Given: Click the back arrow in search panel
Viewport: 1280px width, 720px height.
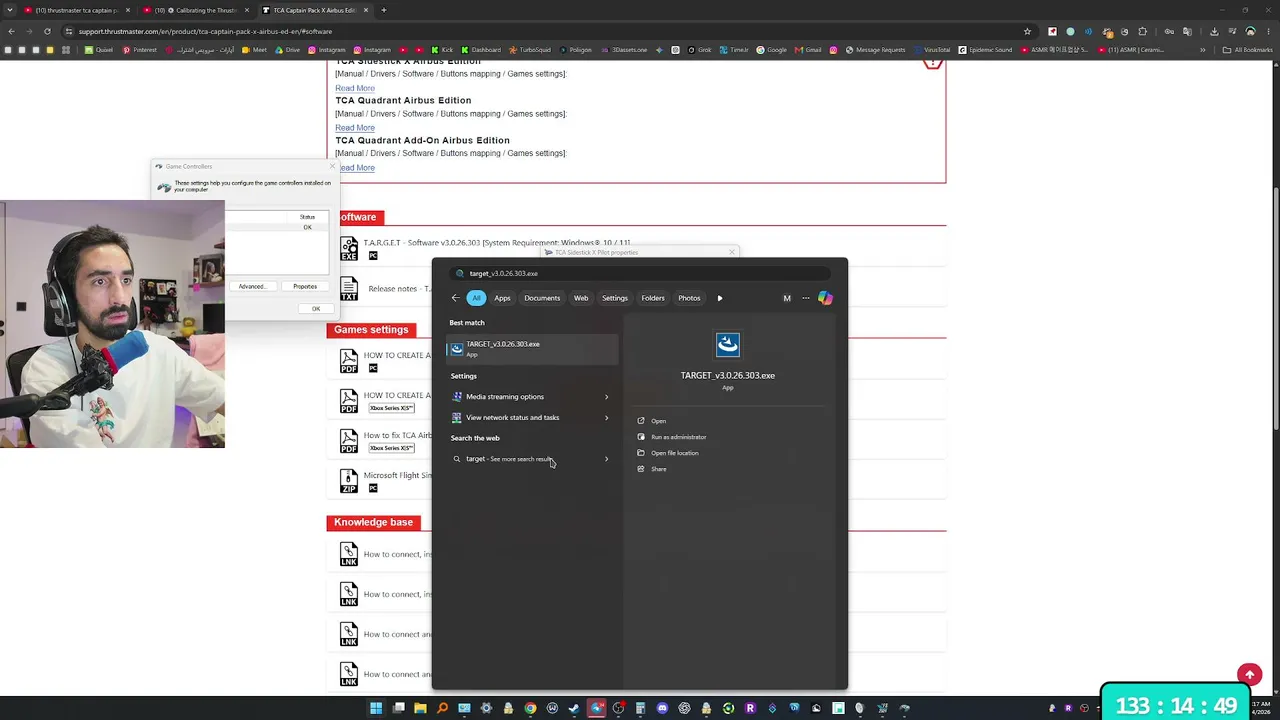Looking at the screenshot, I should pyautogui.click(x=455, y=298).
